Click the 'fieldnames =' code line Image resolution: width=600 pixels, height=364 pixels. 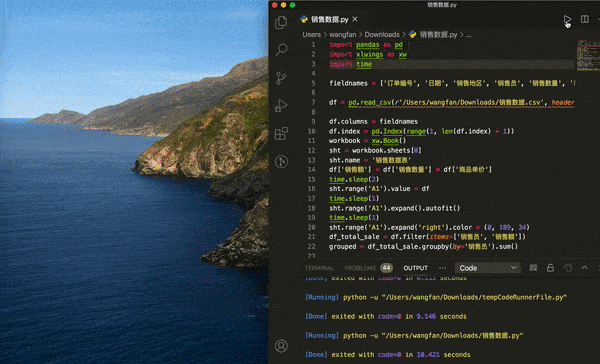[452, 83]
